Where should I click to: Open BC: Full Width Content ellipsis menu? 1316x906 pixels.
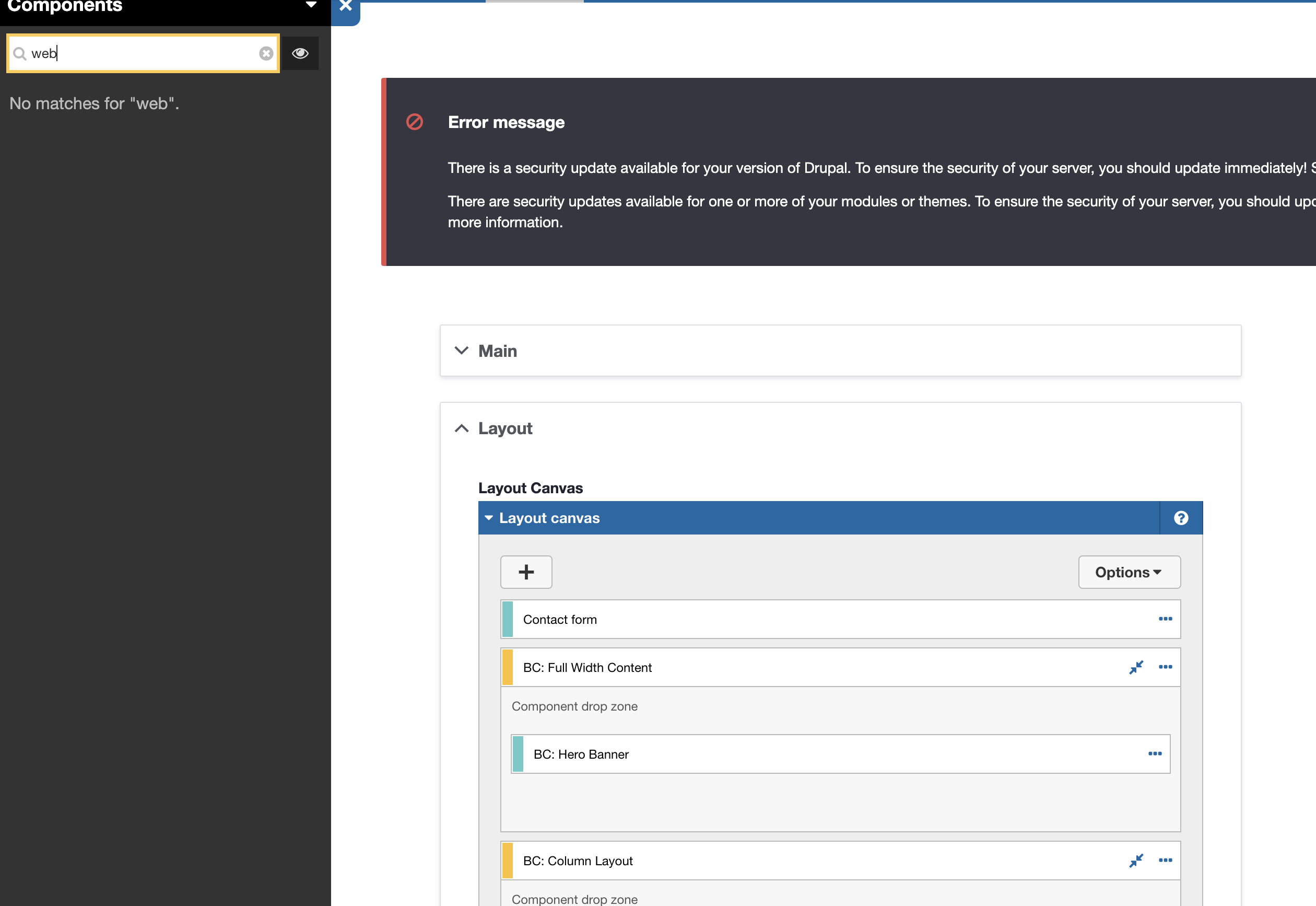click(x=1165, y=667)
